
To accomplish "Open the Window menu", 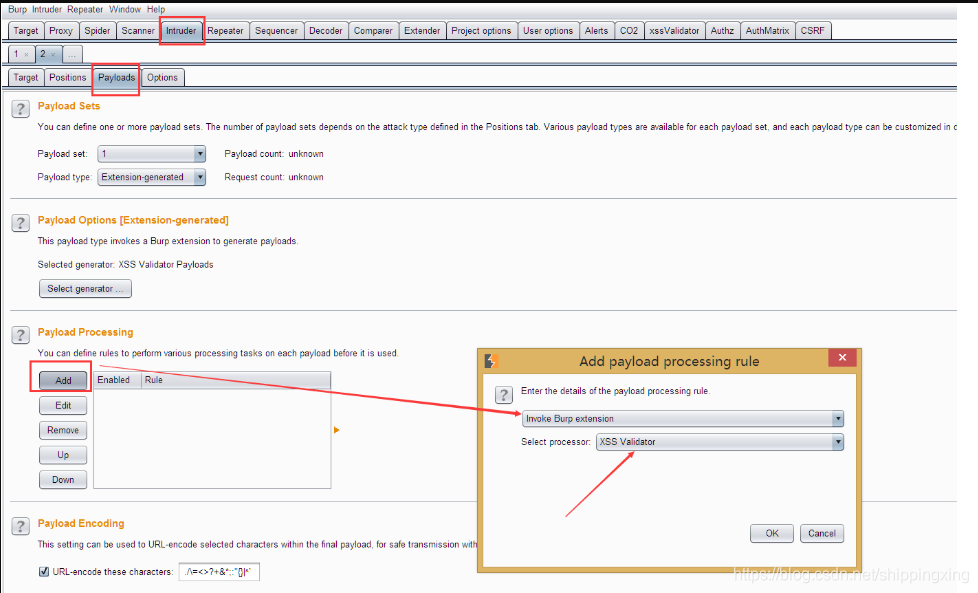I will pos(125,9).
